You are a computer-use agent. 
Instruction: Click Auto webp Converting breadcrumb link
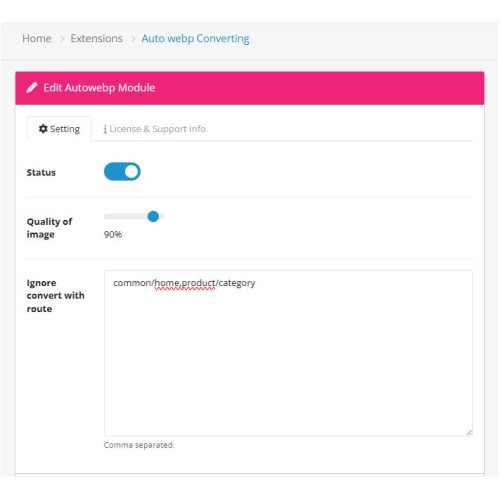(x=195, y=39)
